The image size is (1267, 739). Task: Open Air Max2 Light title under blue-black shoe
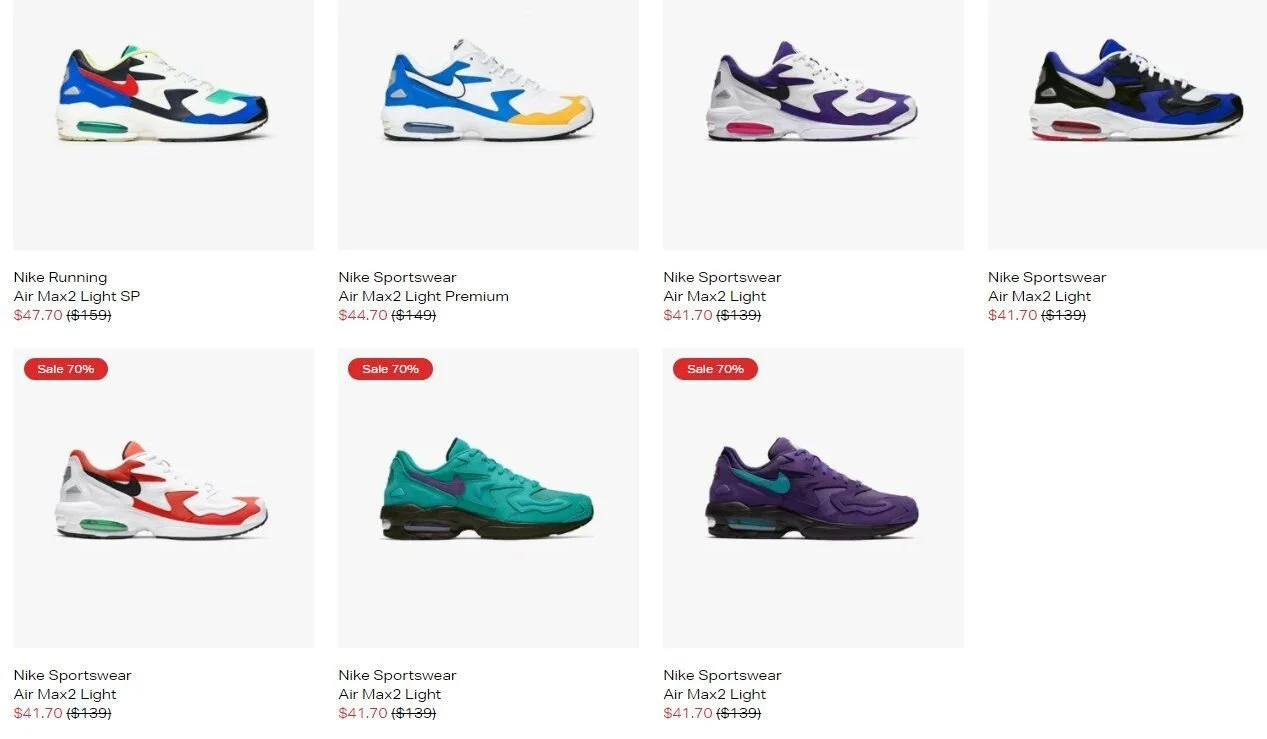point(1040,296)
